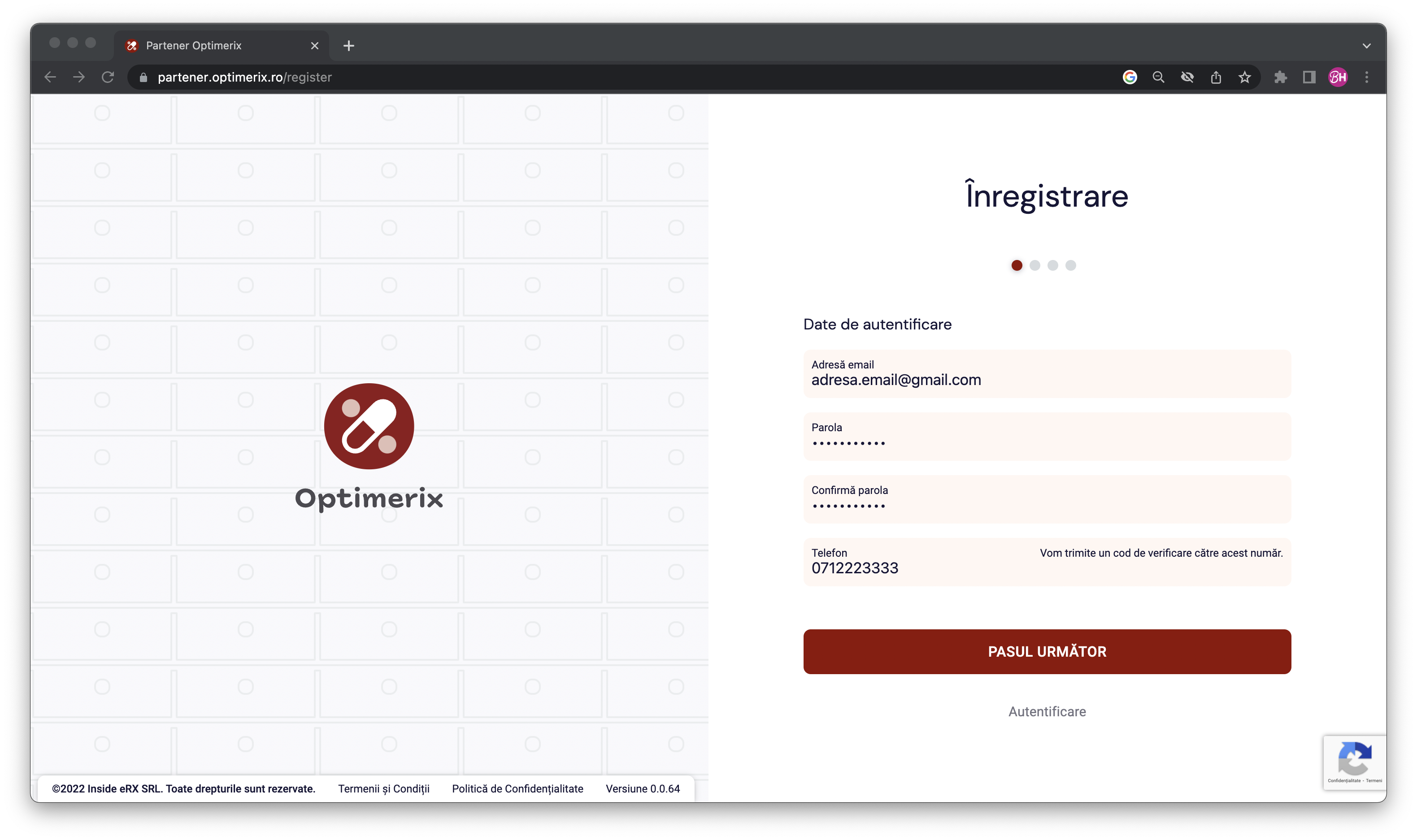Open the Google icon in address bar
Viewport: 1417px width, 840px height.
pos(1130,77)
